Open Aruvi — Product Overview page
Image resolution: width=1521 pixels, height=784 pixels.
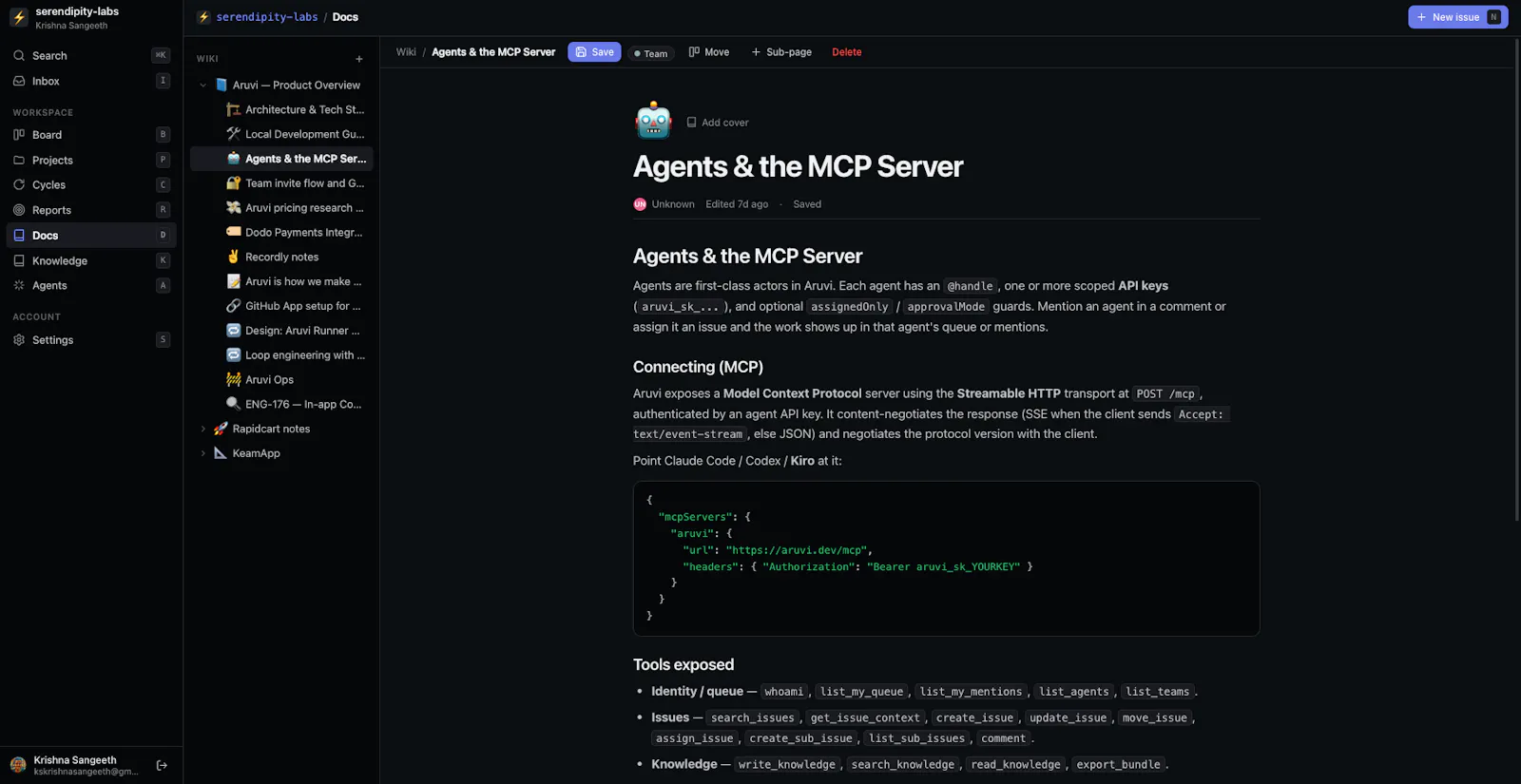tap(296, 85)
